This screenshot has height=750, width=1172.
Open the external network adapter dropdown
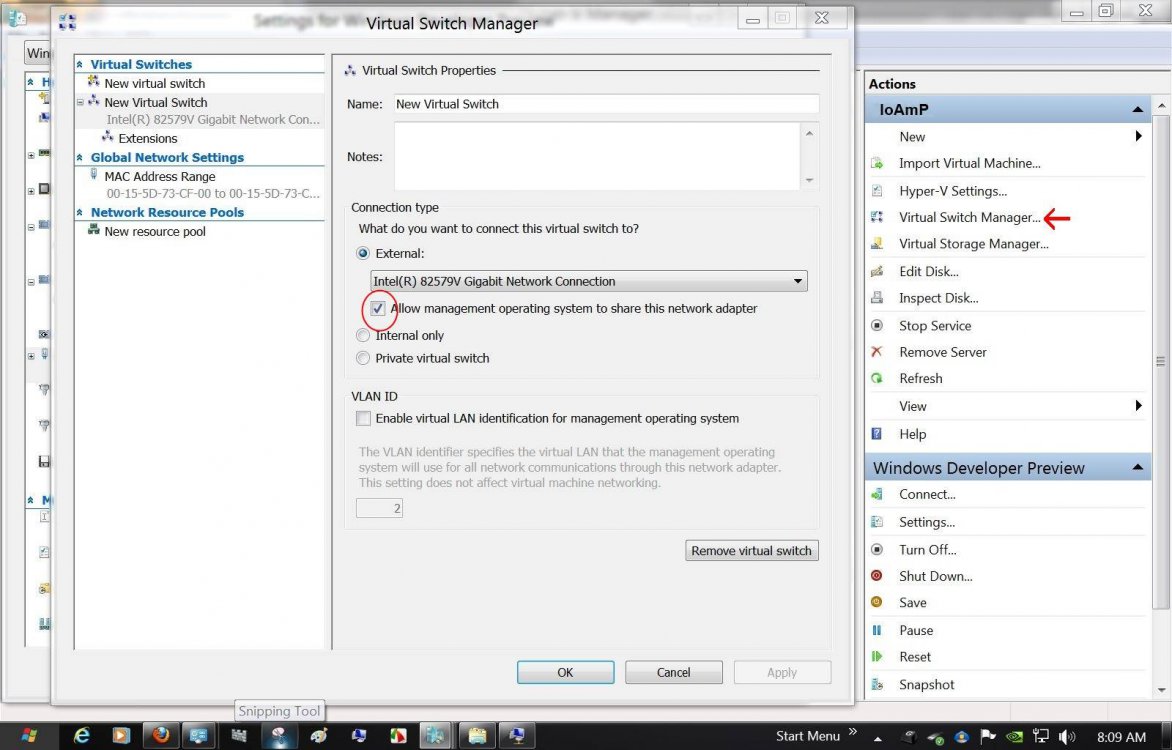coord(798,282)
